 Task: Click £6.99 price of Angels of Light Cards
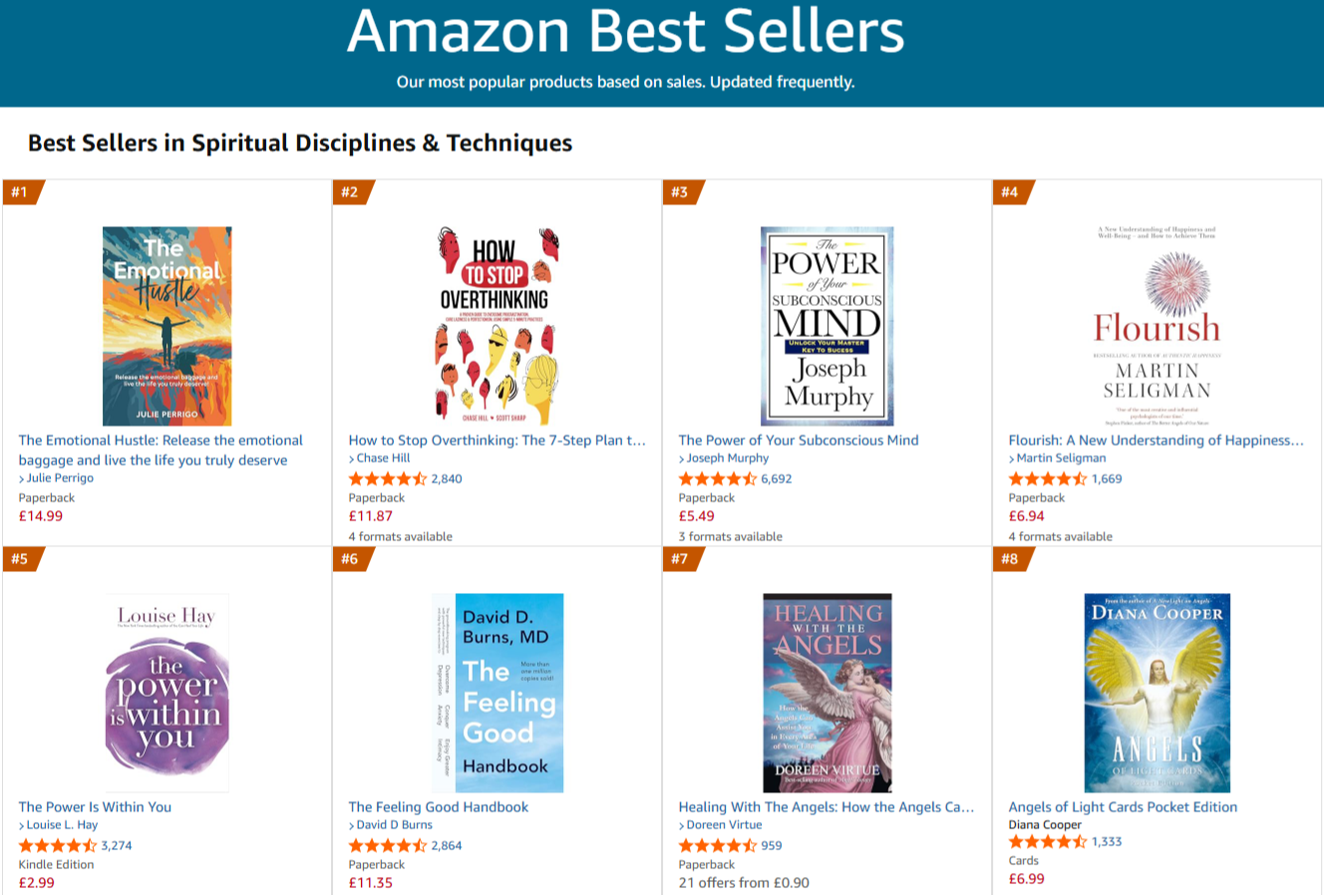1027,879
